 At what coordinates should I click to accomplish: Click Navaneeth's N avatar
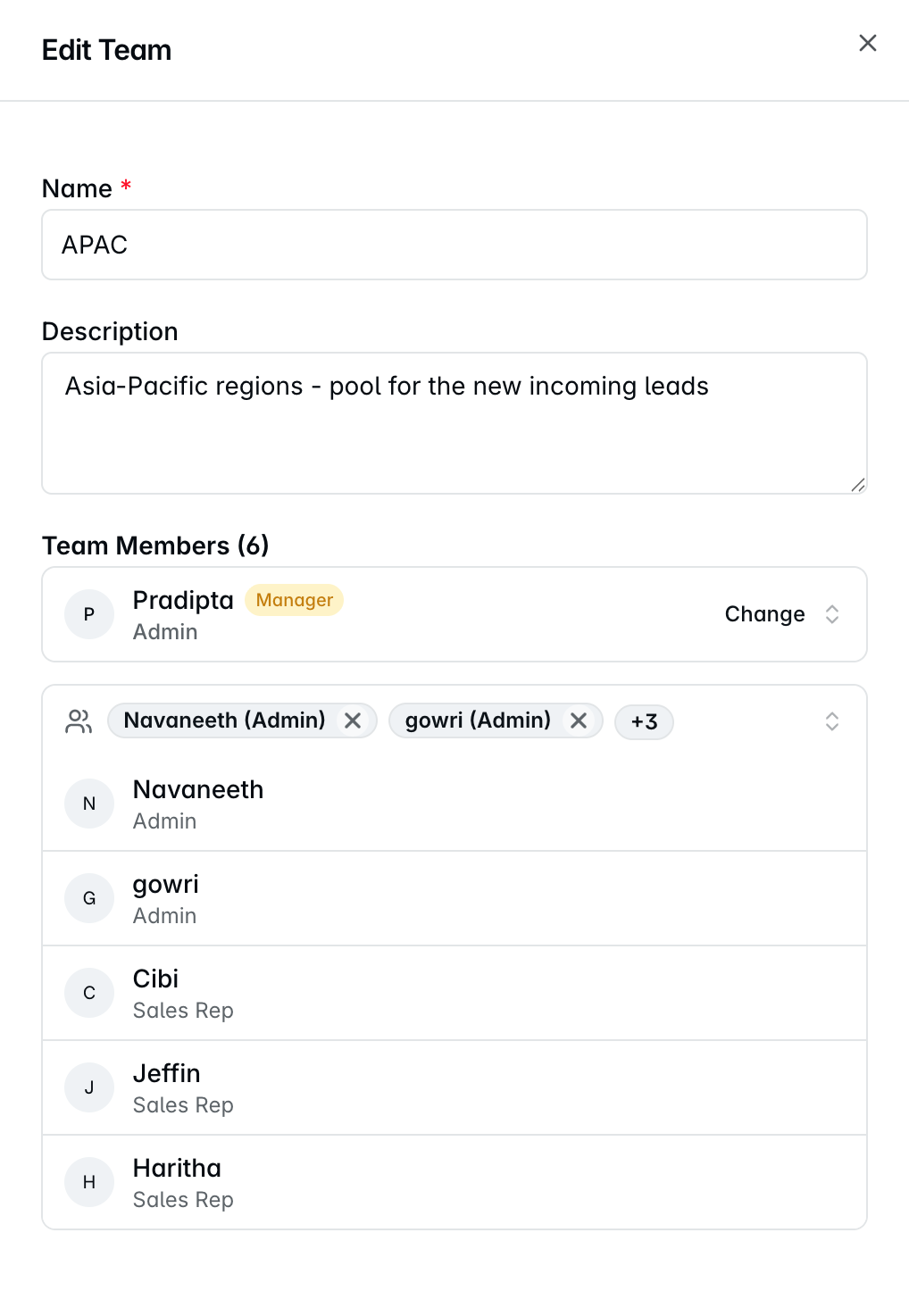click(x=89, y=804)
